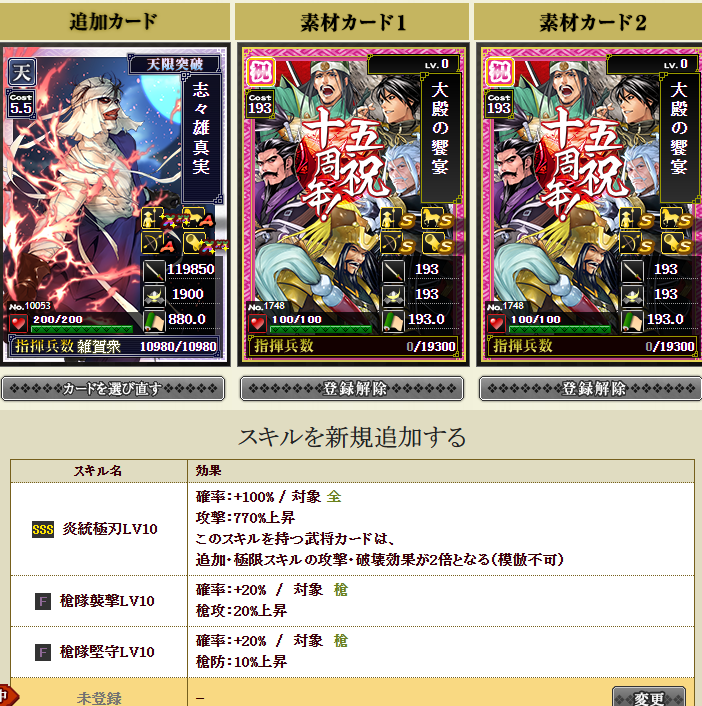Click the 天 rank badge on the first card
The image size is (702, 706).
22,72
